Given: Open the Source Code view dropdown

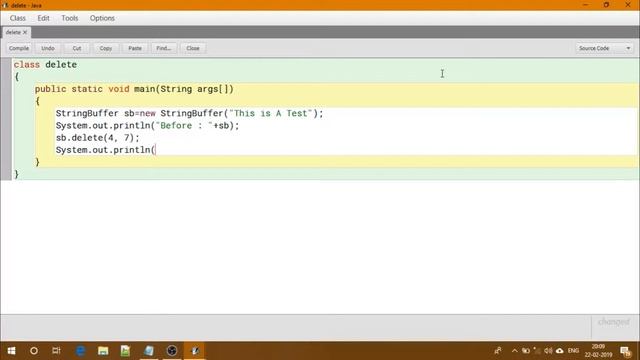Looking at the screenshot, I should (604, 48).
